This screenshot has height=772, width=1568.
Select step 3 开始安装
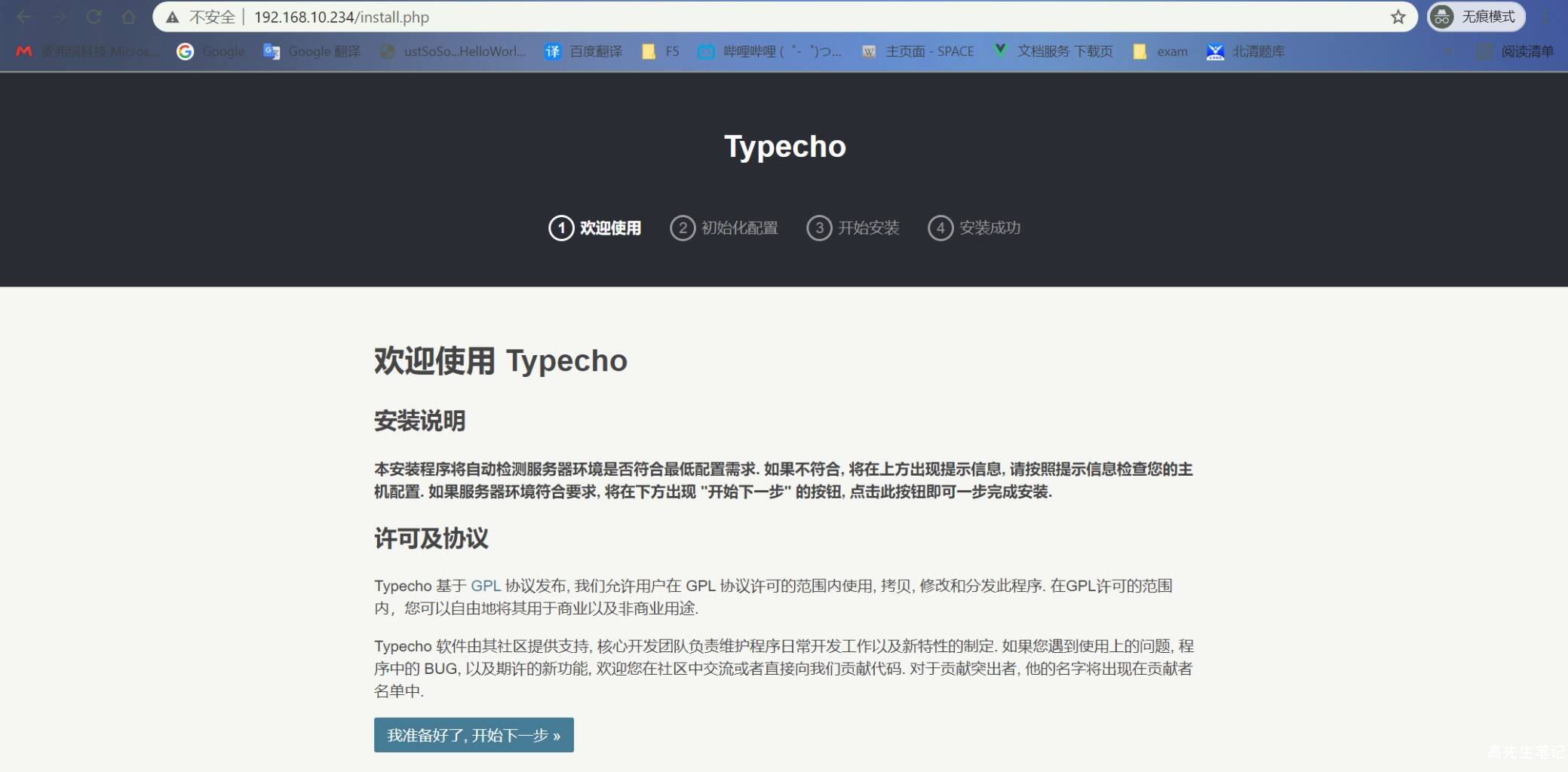click(x=853, y=228)
